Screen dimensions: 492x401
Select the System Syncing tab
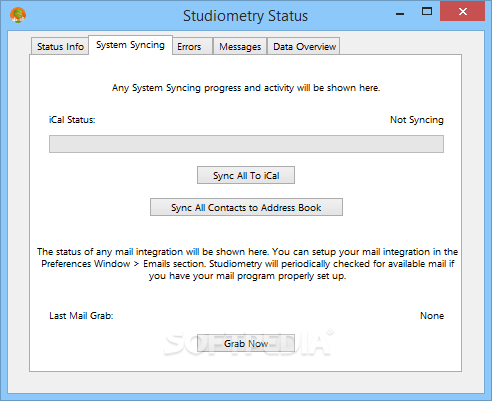click(130, 45)
